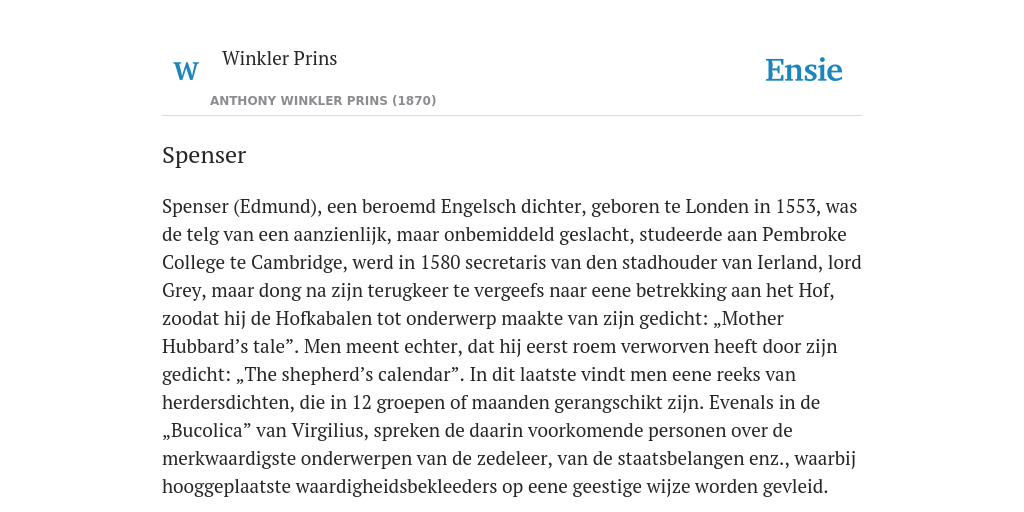Viewport: 1024px width, 512px height.
Task: Click the word Londen in the first line
Action: pos(717,206)
